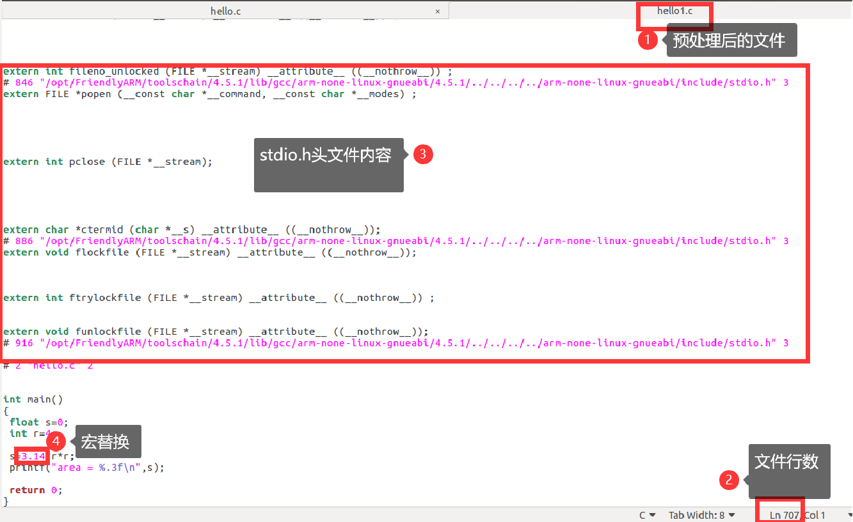Click the '# 846' stdio.h line marker
Viewport: 853px width, 522px height.
point(396,83)
